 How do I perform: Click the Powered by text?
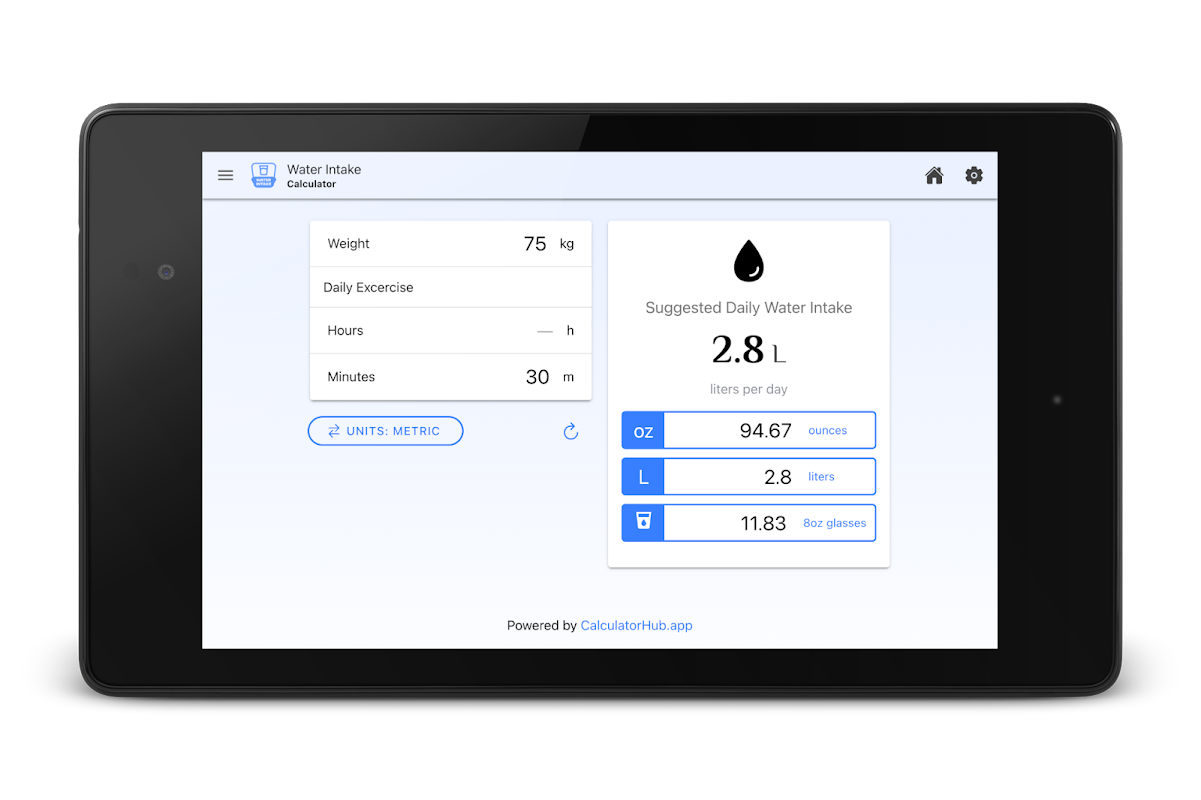click(542, 626)
